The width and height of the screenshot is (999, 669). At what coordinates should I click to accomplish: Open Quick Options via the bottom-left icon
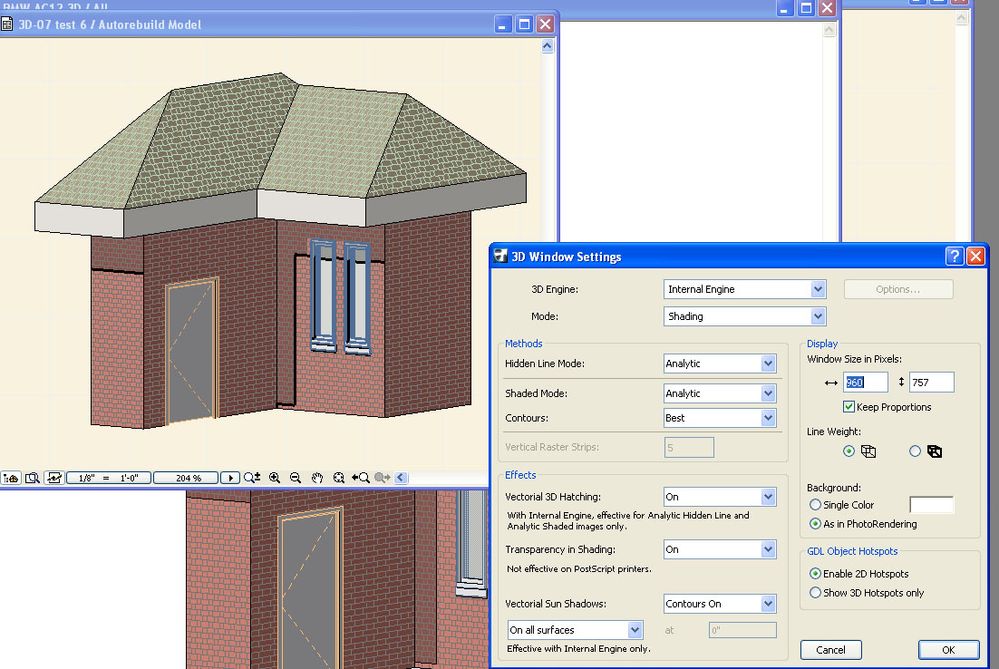11,477
